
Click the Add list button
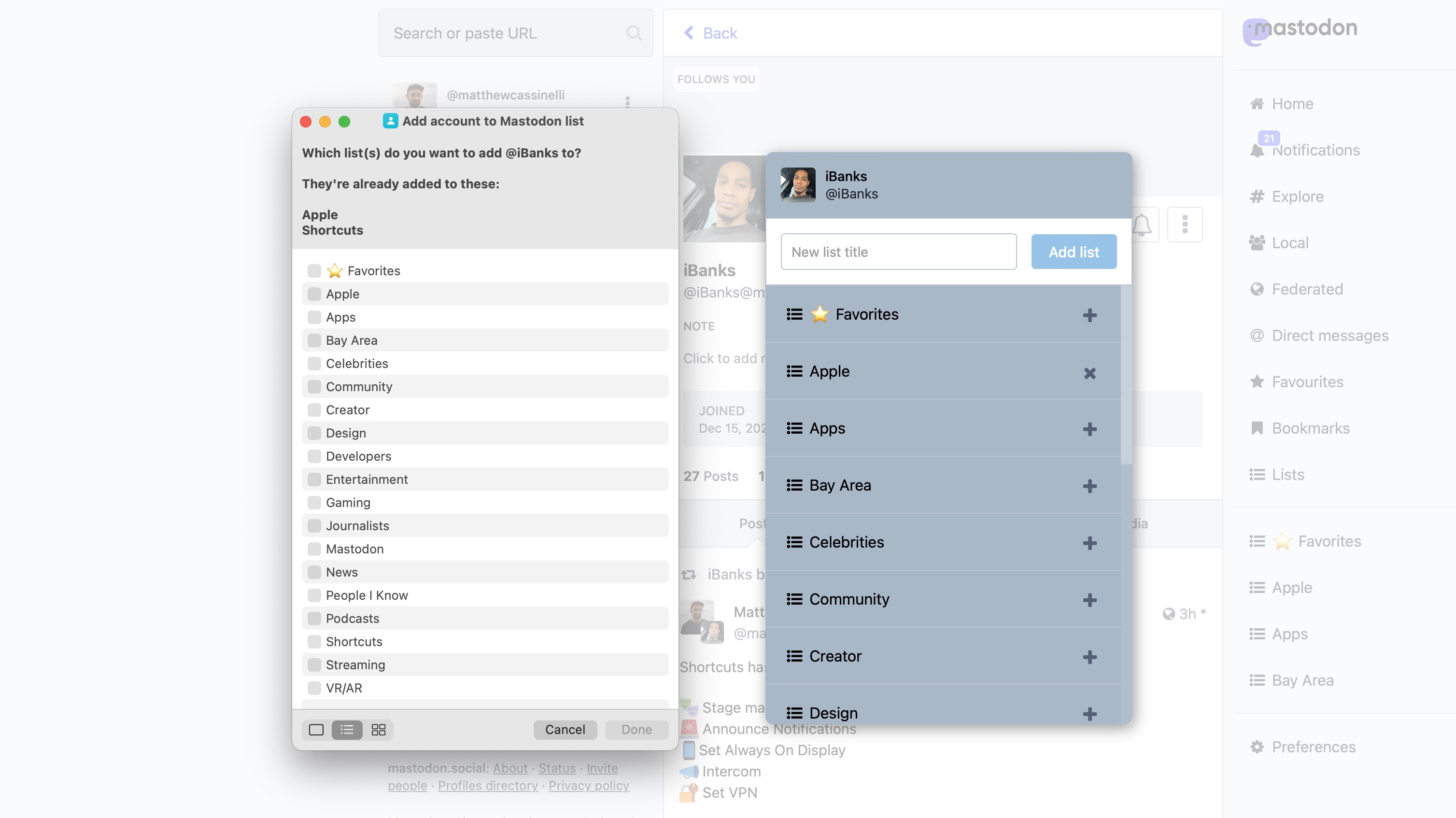pyautogui.click(x=1074, y=252)
